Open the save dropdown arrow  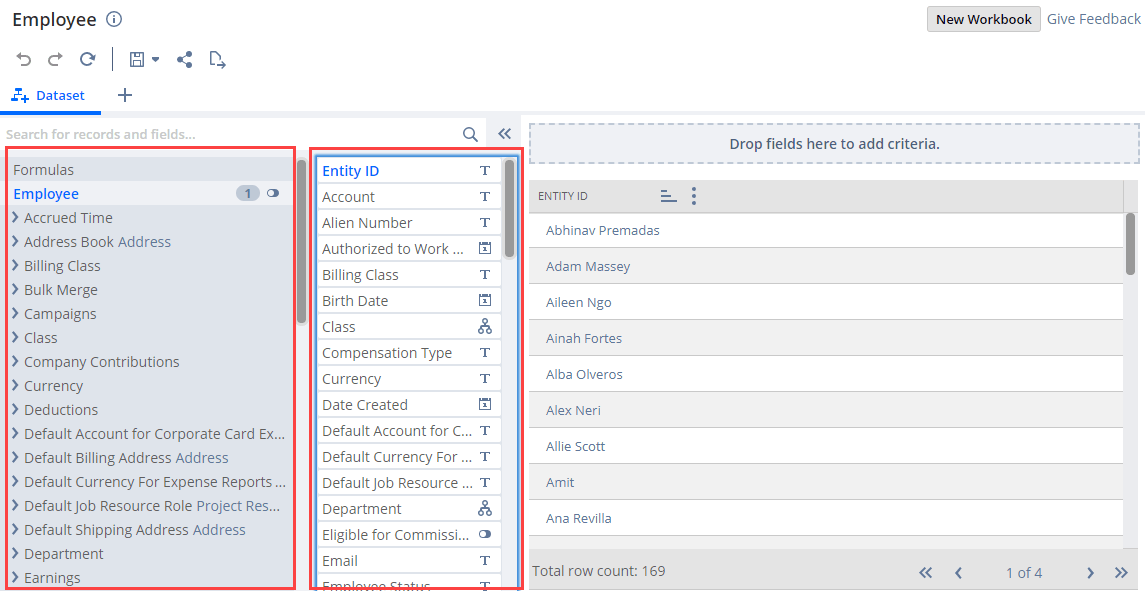point(155,59)
